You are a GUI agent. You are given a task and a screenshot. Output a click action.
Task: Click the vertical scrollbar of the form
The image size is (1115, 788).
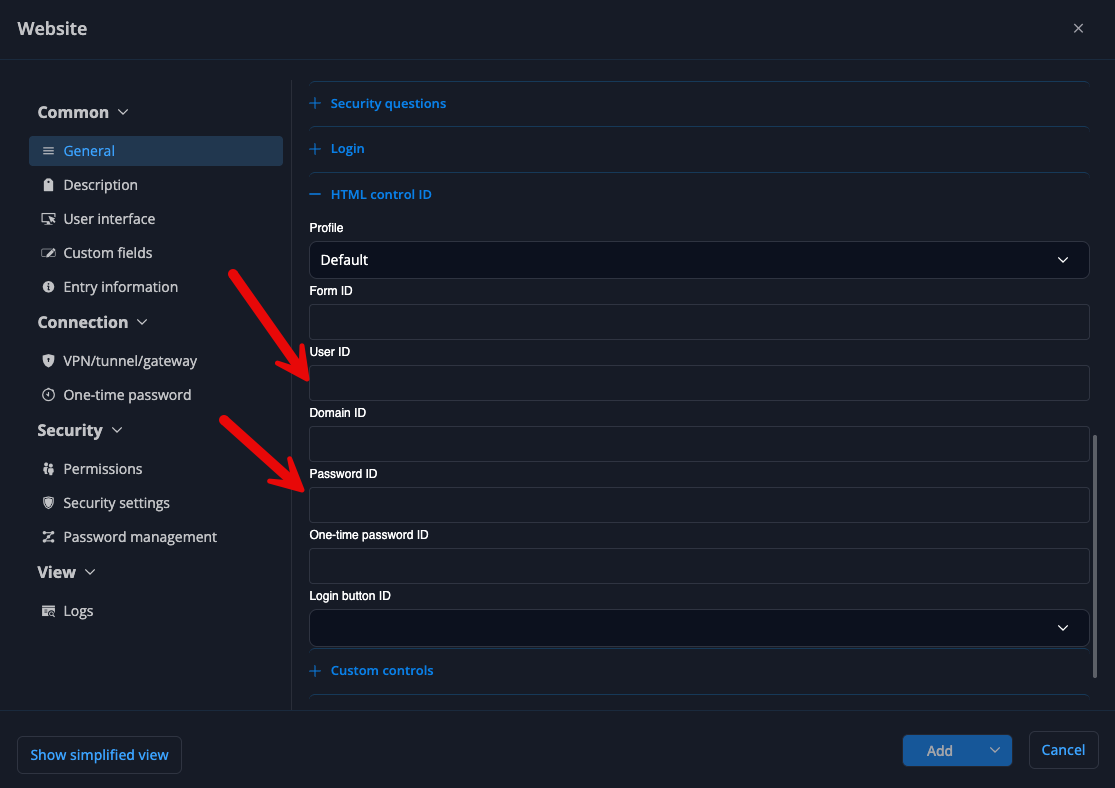pyautogui.click(x=1094, y=556)
